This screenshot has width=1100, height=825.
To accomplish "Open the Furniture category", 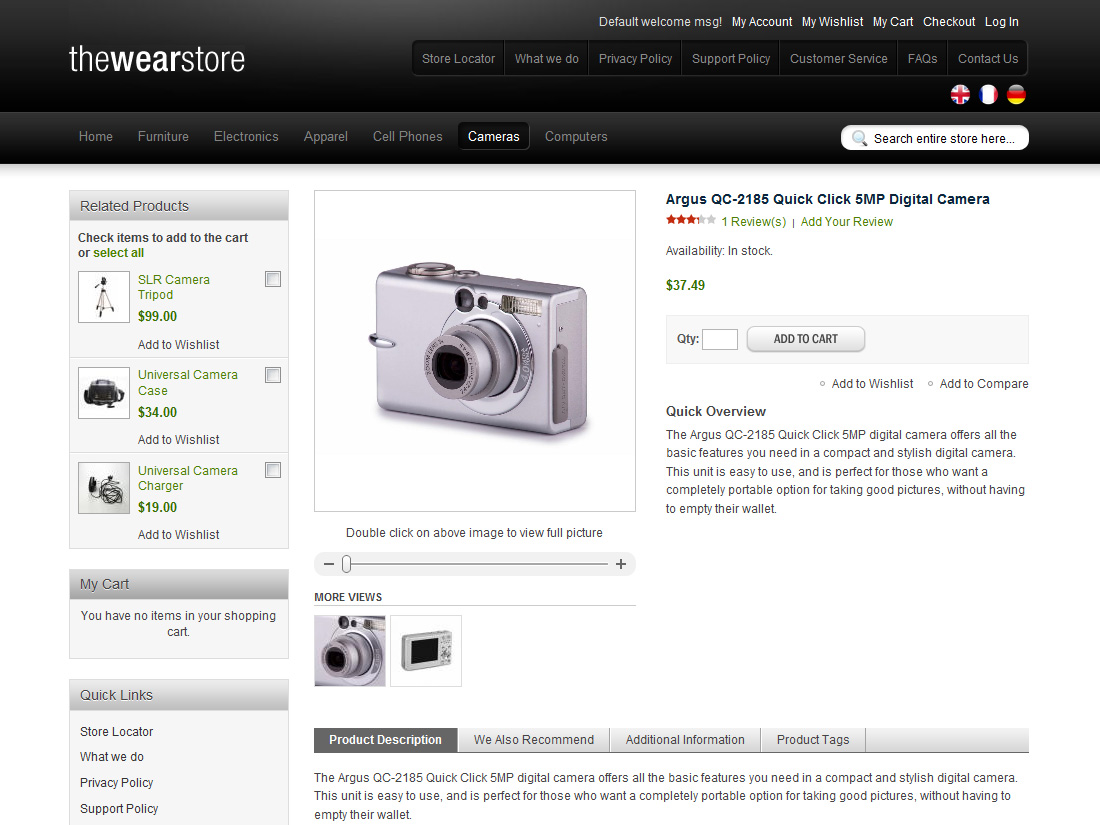I will [163, 137].
